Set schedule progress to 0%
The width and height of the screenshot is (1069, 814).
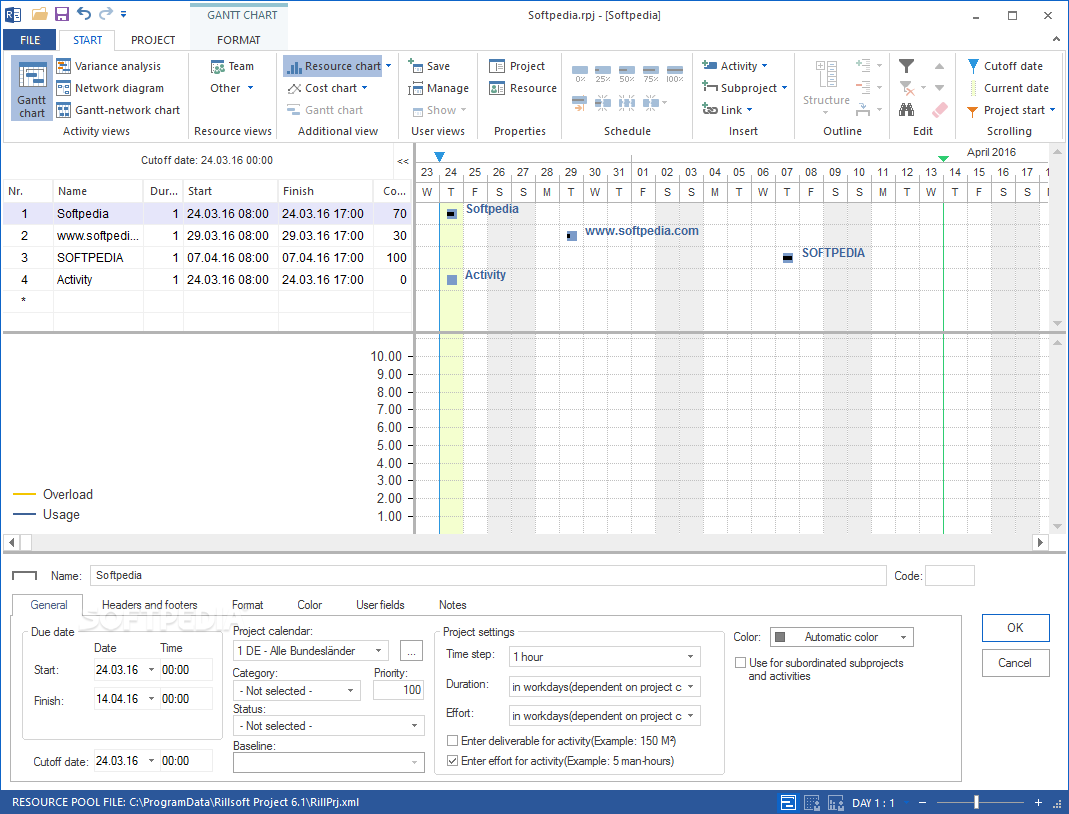580,74
